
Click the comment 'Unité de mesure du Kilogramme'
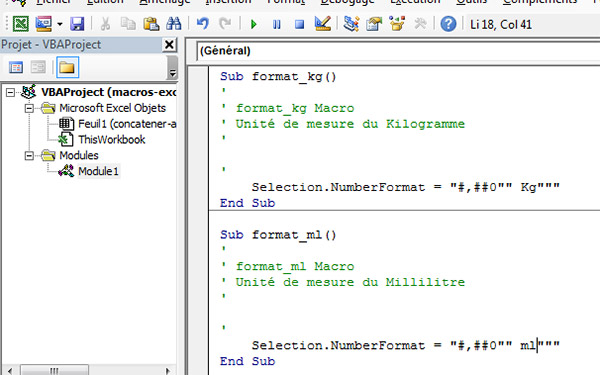coord(350,124)
